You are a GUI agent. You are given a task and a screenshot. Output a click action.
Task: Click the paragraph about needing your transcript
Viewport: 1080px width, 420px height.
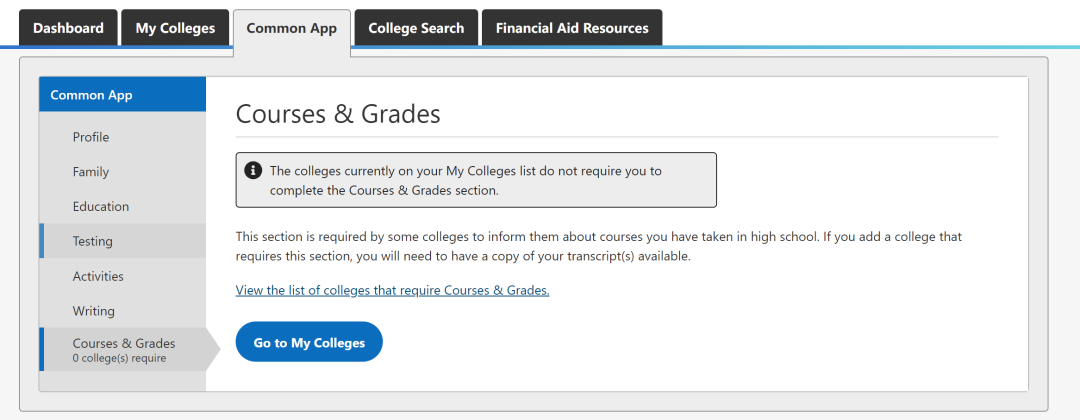pyautogui.click(x=598, y=247)
